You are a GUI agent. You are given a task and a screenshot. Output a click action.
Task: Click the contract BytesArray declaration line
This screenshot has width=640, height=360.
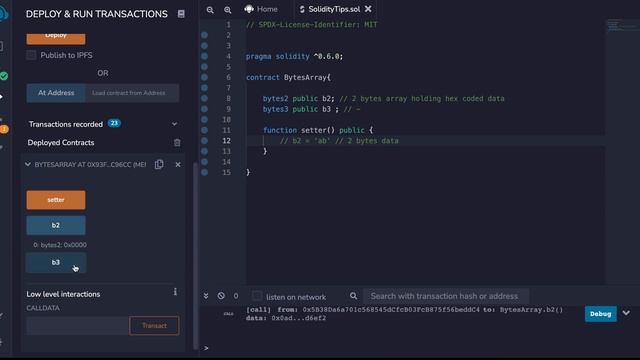pyautogui.click(x=288, y=77)
